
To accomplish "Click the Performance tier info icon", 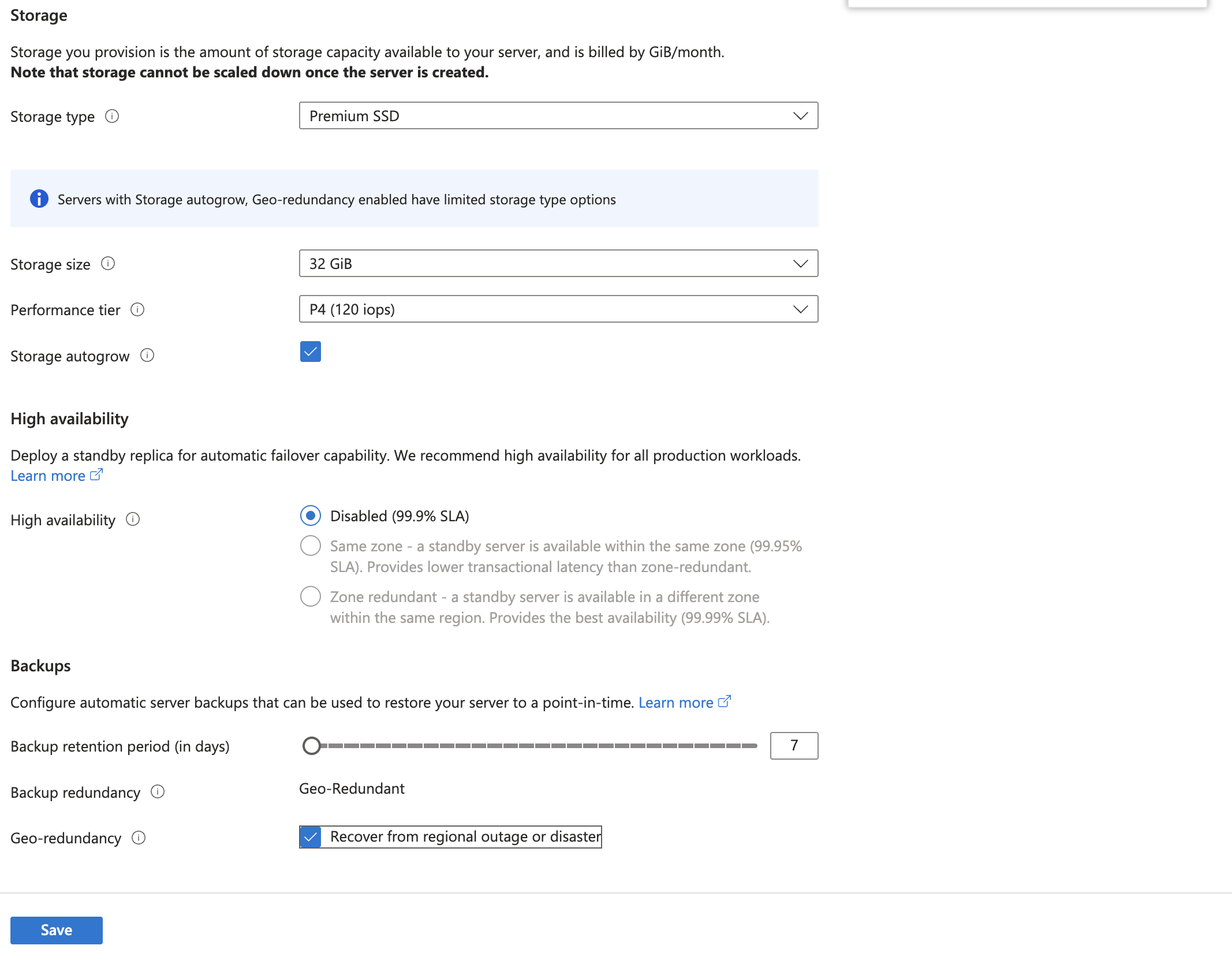I will (137, 310).
